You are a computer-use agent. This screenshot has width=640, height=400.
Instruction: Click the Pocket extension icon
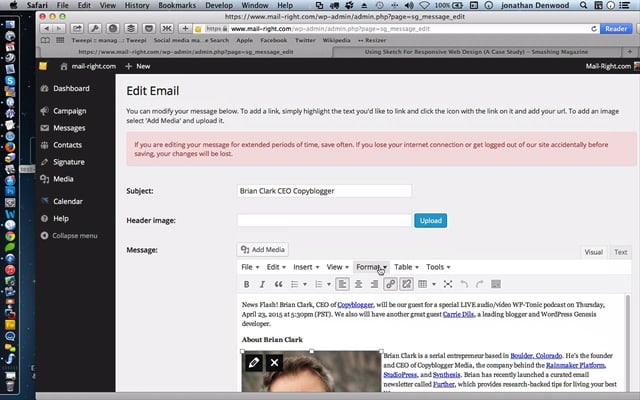[149, 29]
